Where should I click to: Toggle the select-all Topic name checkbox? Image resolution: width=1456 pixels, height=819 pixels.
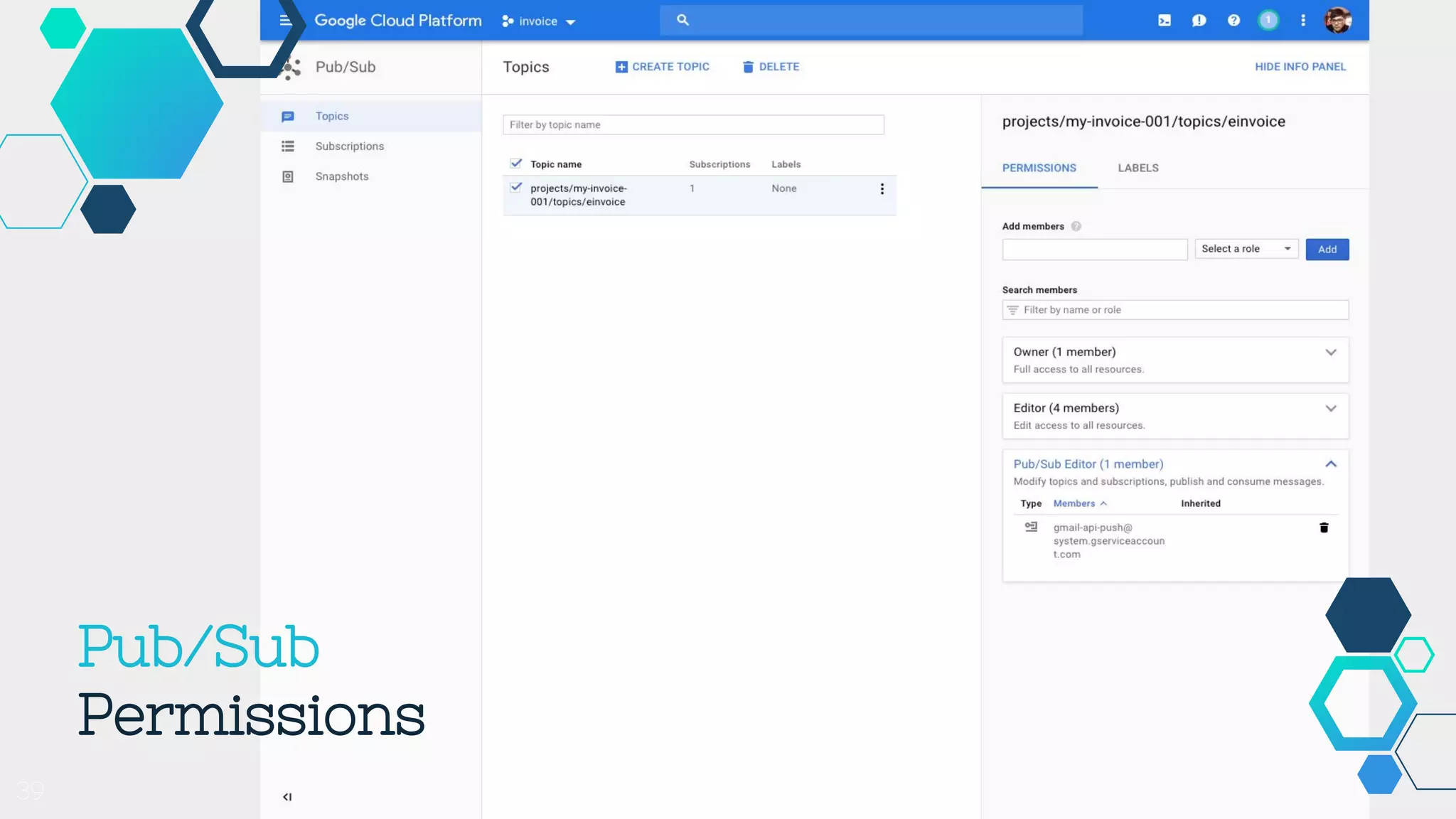pyautogui.click(x=516, y=164)
